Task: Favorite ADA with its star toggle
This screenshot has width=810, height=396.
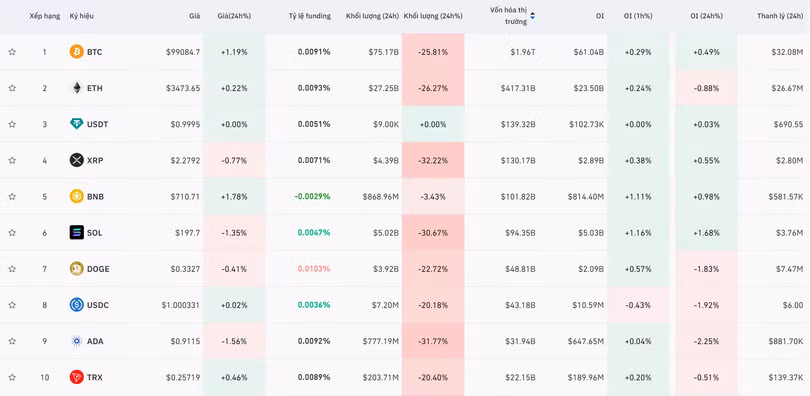Action: tap(12, 341)
